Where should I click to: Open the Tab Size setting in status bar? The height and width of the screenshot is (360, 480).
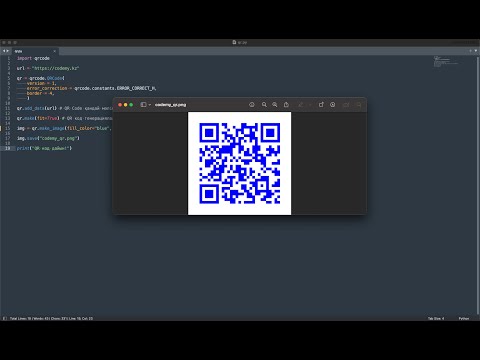436,318
